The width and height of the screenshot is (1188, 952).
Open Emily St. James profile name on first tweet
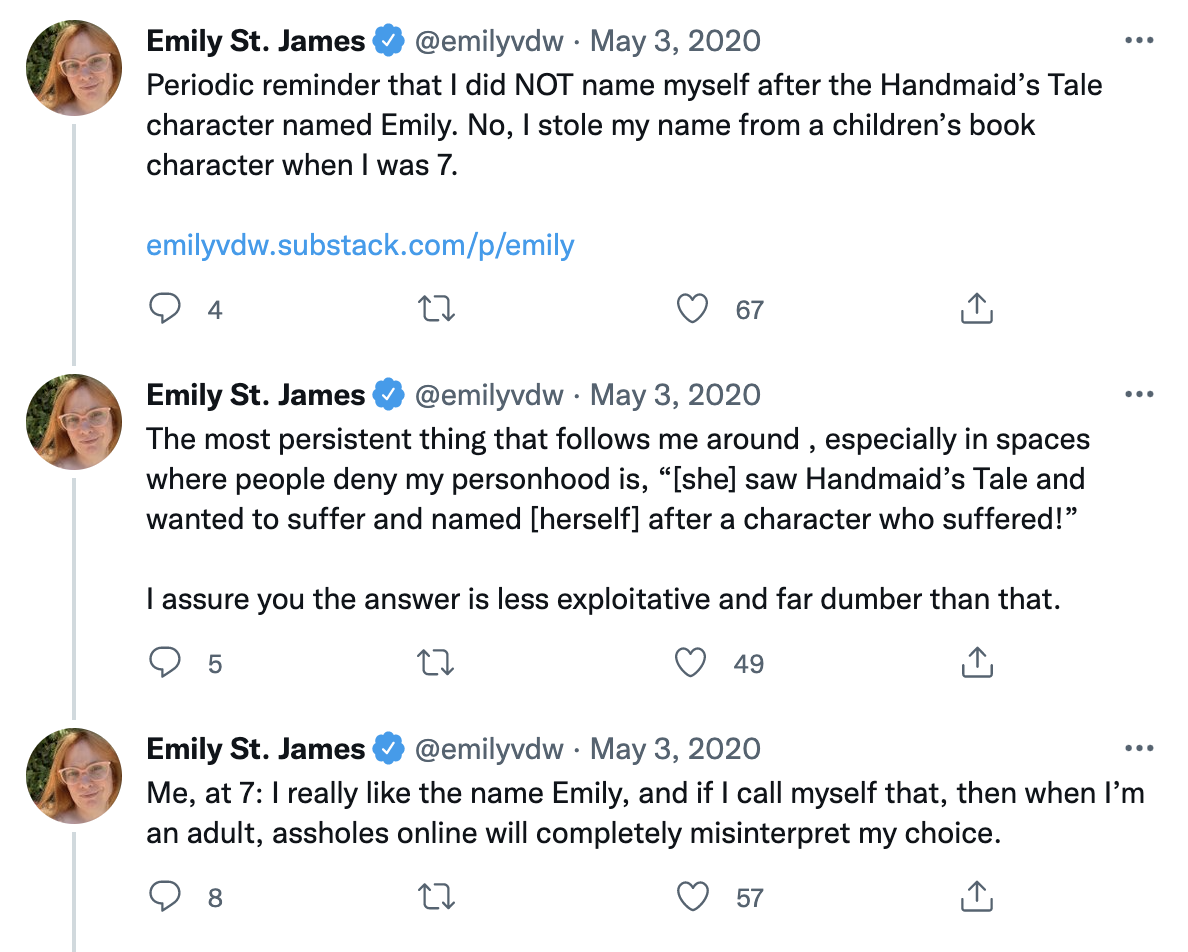[x=256, y=41]
